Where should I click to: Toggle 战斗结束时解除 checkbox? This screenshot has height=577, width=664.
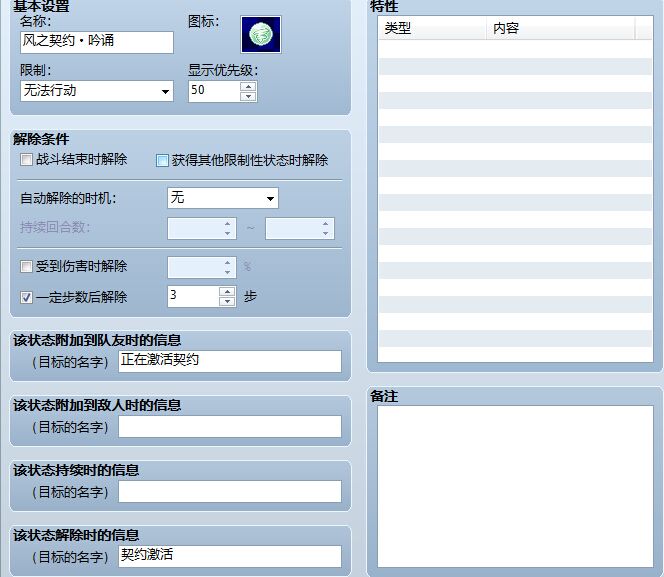pyautogui.click(x=26, y=160)
